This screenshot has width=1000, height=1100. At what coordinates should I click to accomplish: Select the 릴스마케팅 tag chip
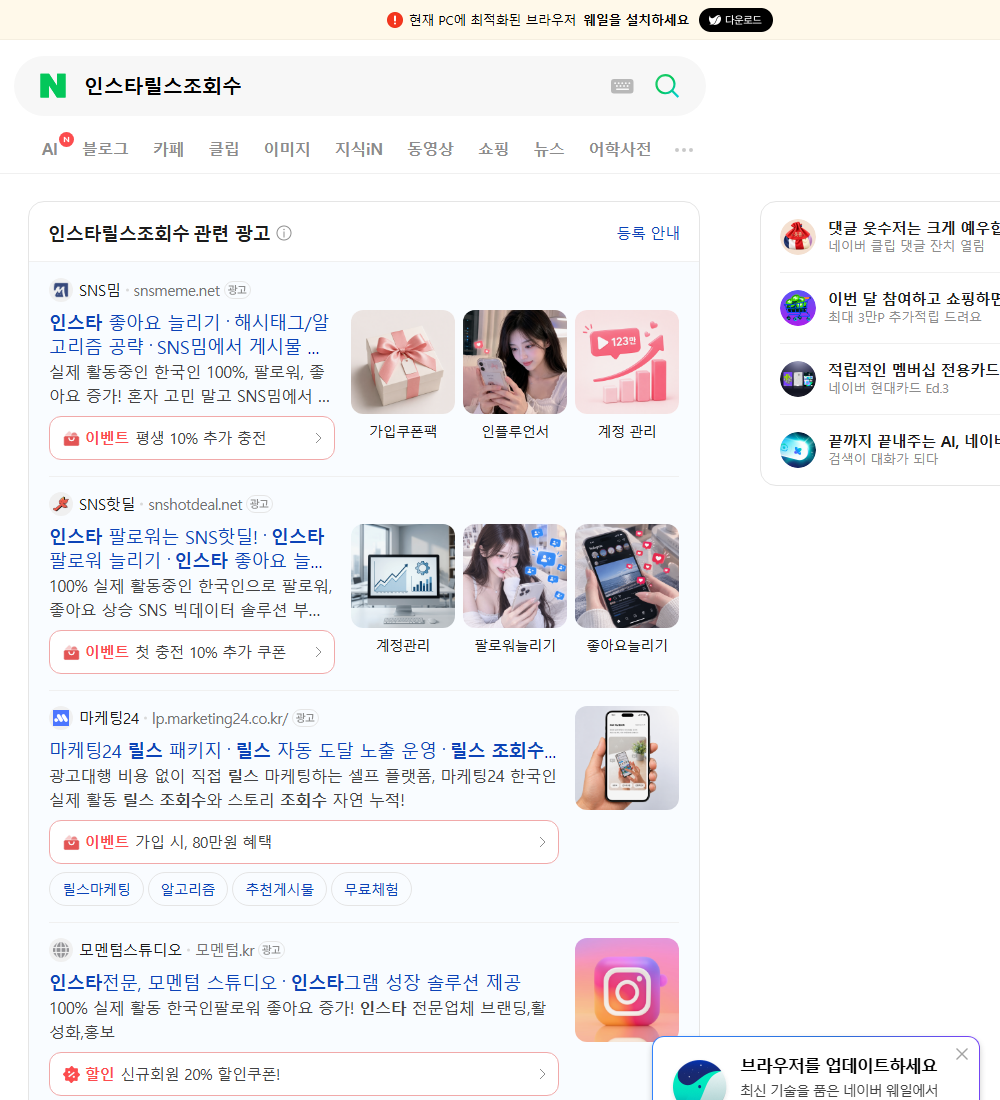(x=96, y=890)
